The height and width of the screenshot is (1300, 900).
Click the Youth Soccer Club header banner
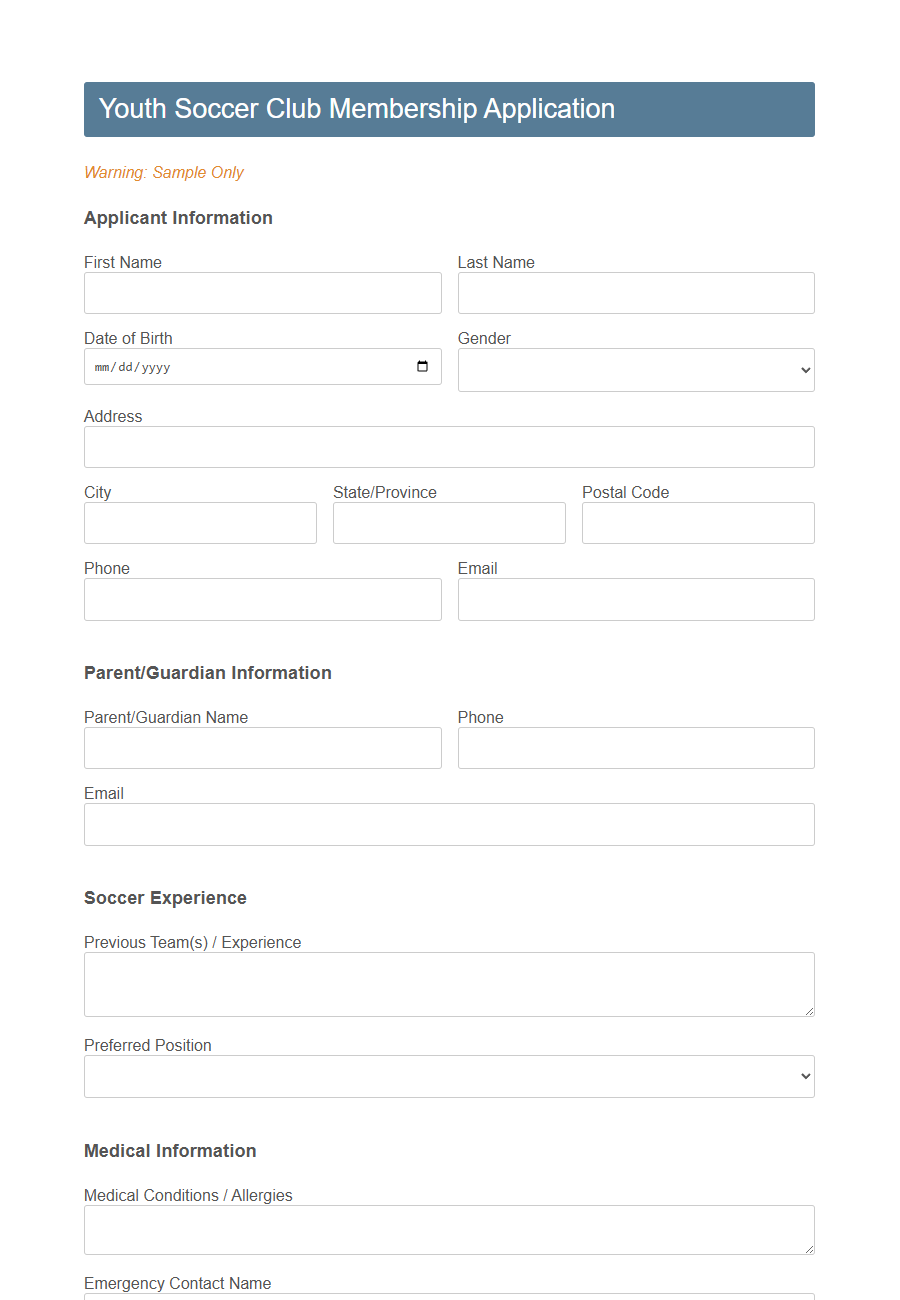[x=448, y=109]
